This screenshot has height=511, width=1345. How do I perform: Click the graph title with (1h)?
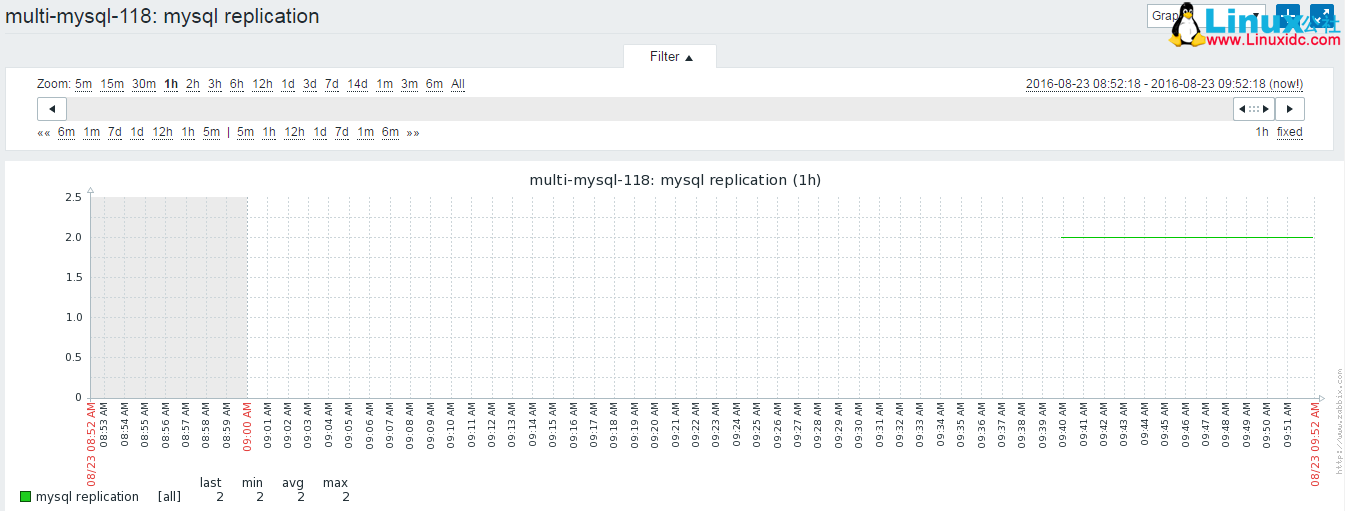pos(675,180)
